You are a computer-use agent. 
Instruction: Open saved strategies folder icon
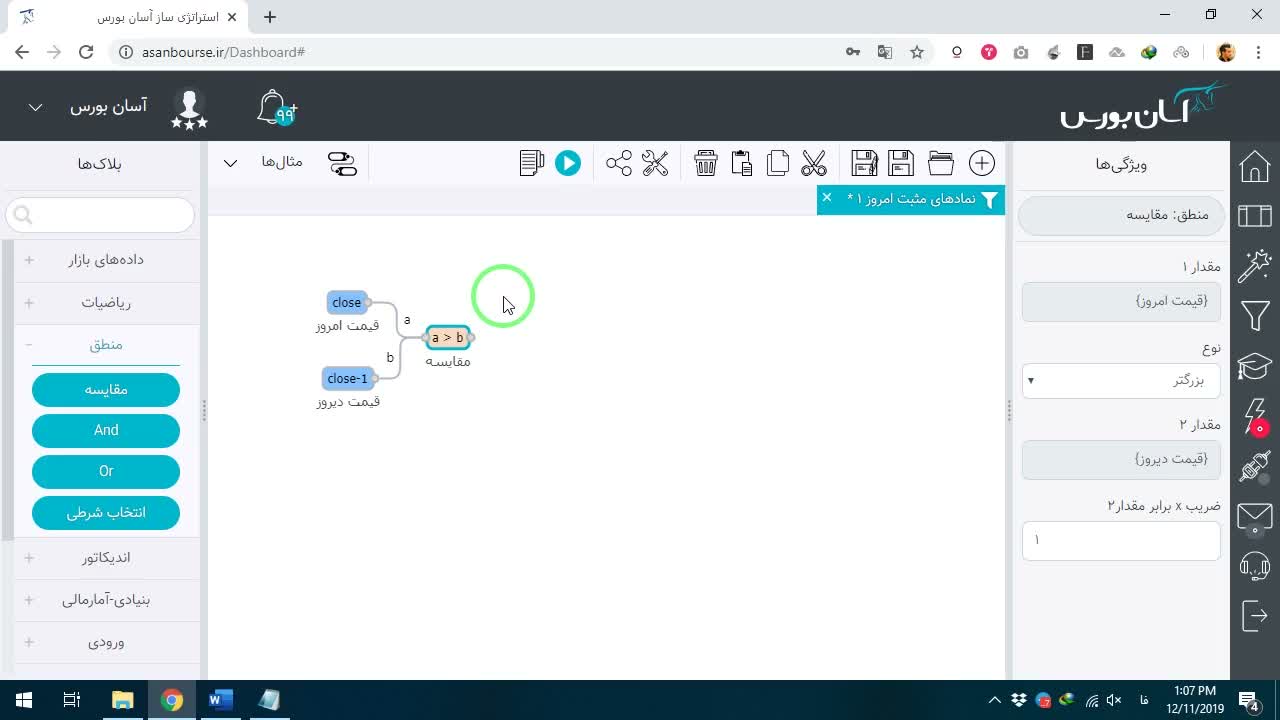(941, 163)
